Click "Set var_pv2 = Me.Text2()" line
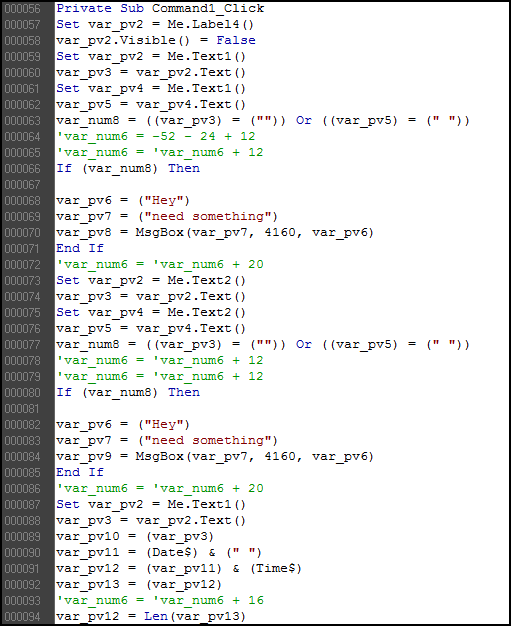The image size is (511, 626). tap(151, 281)
